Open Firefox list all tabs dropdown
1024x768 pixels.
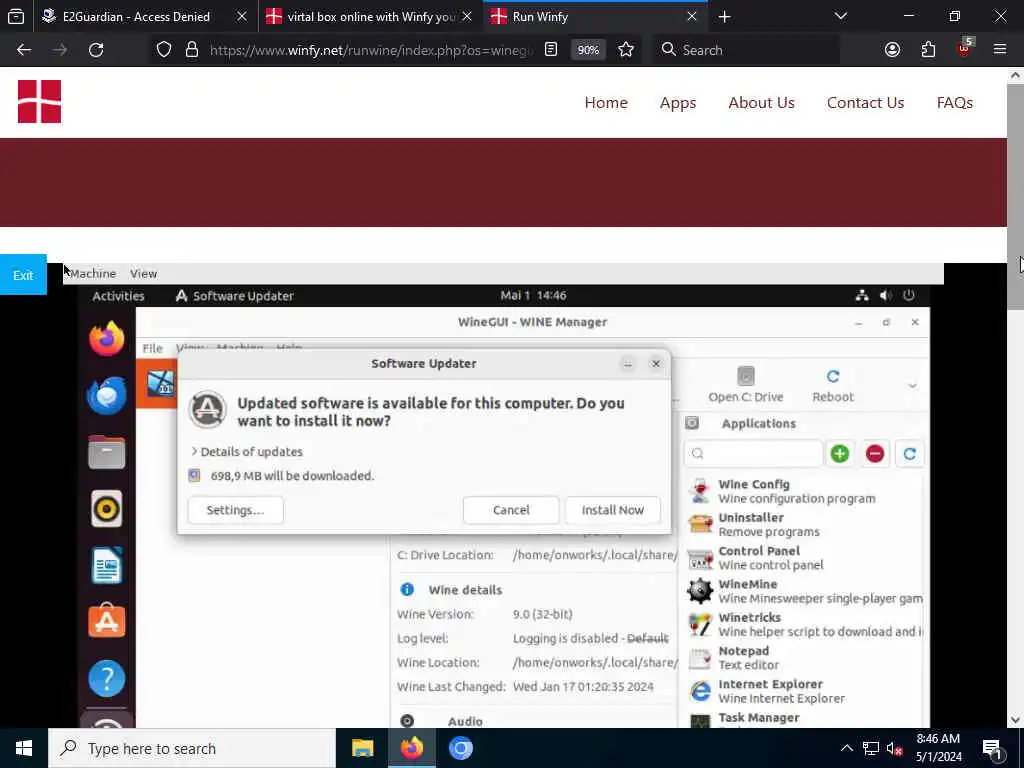(x=841, y=16)
